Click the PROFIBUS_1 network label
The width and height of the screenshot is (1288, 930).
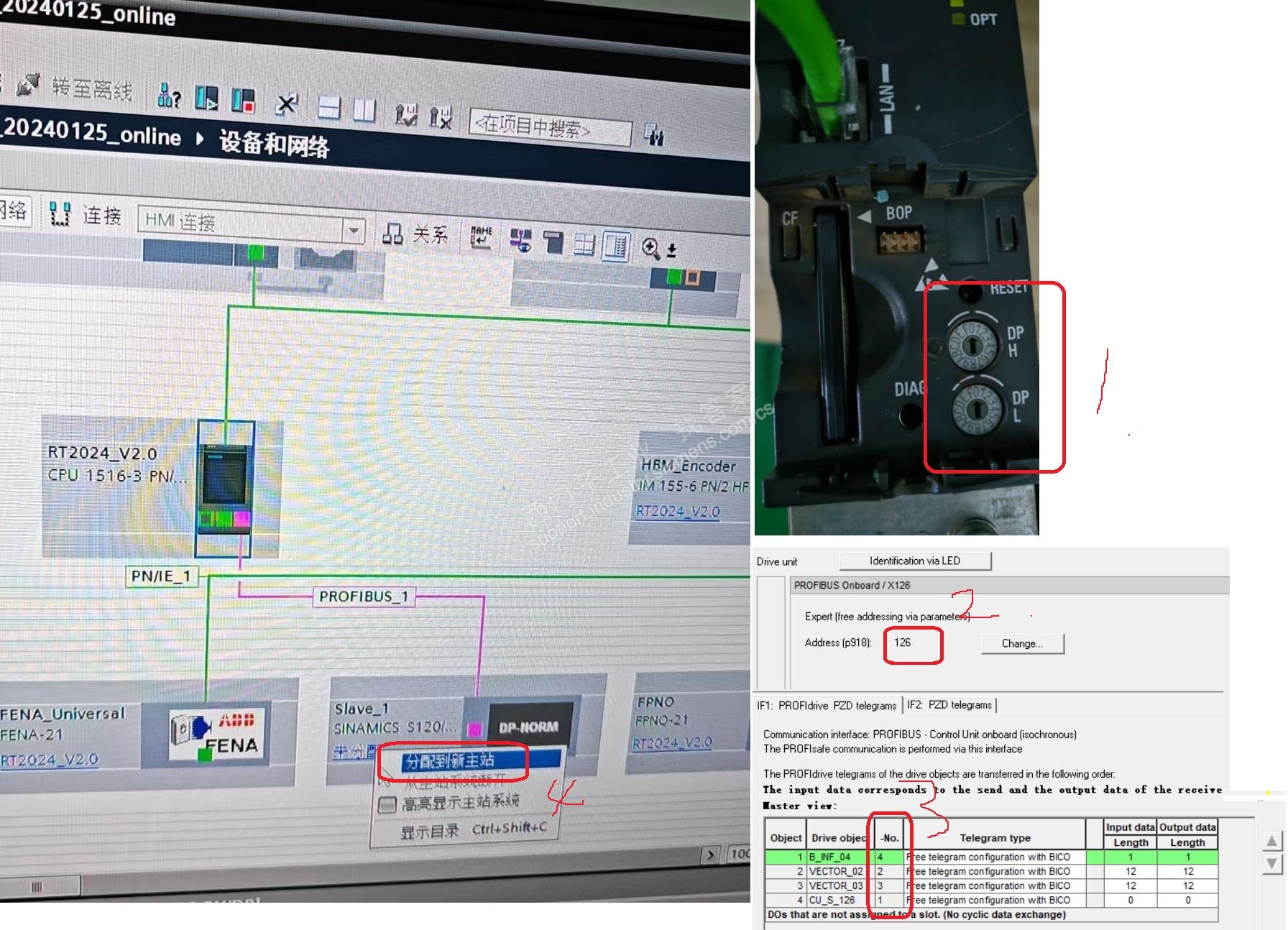point(364,597)
